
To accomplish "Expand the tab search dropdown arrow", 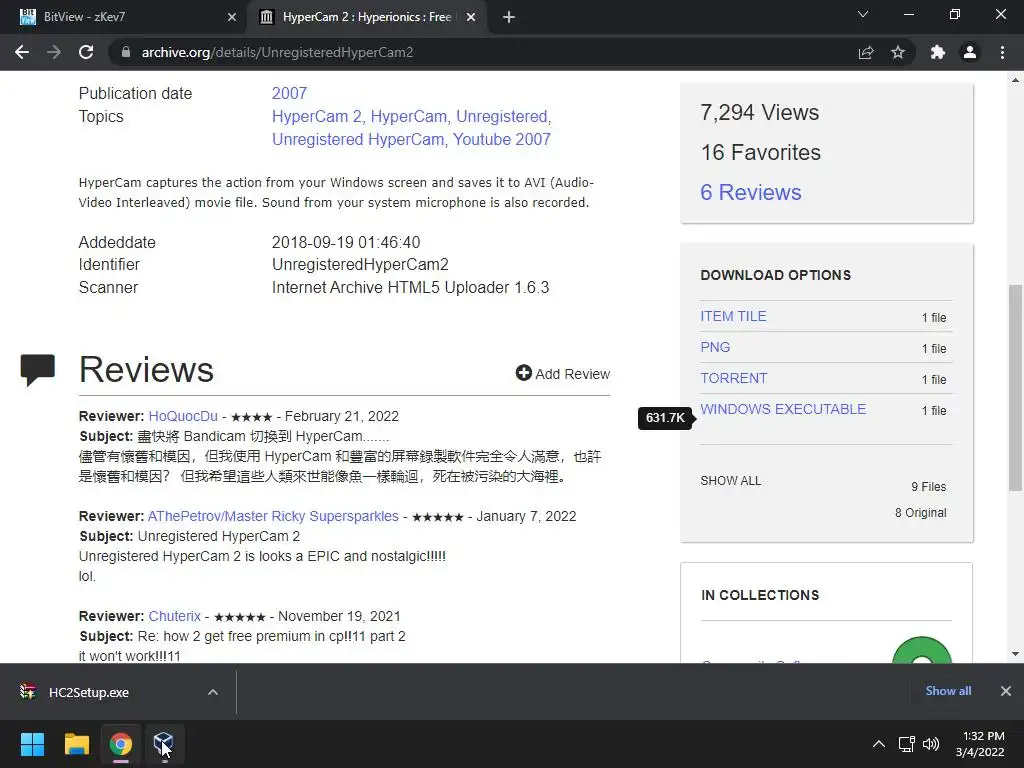I will coord(863,14).
